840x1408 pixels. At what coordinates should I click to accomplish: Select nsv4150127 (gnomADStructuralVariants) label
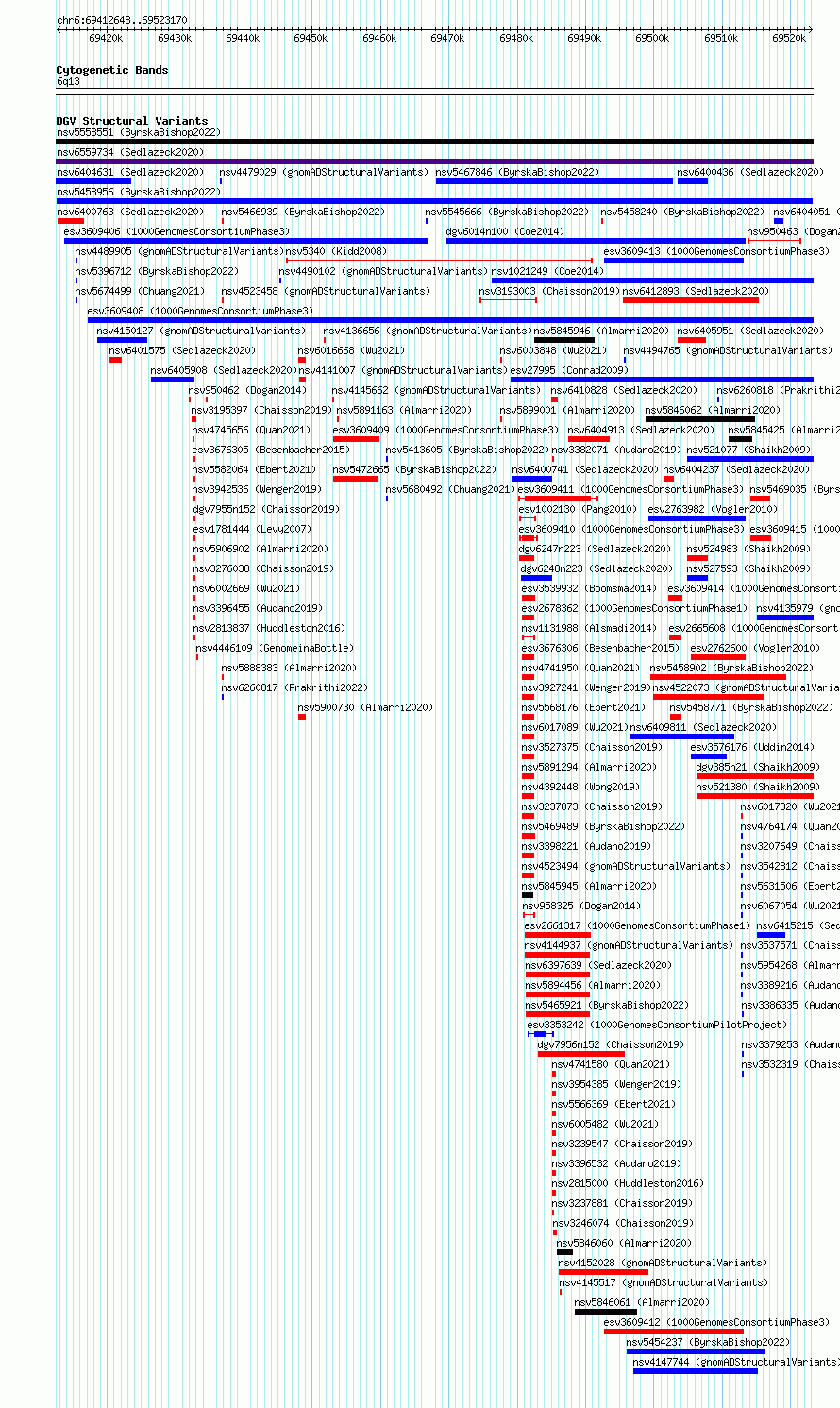pyautogui.click(x=201, y=331)
